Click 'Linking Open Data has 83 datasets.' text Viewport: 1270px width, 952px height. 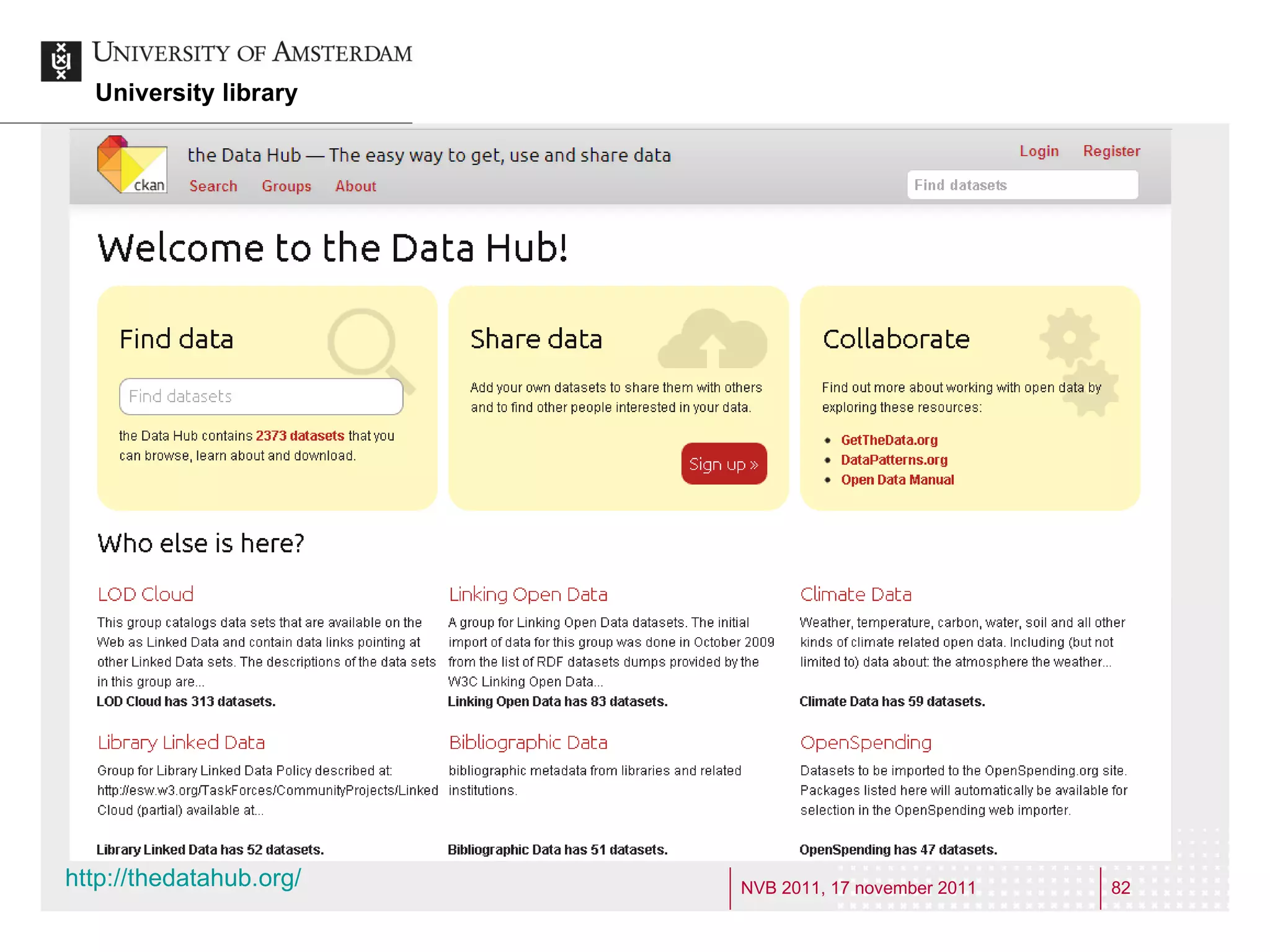[x=557, y=702]
